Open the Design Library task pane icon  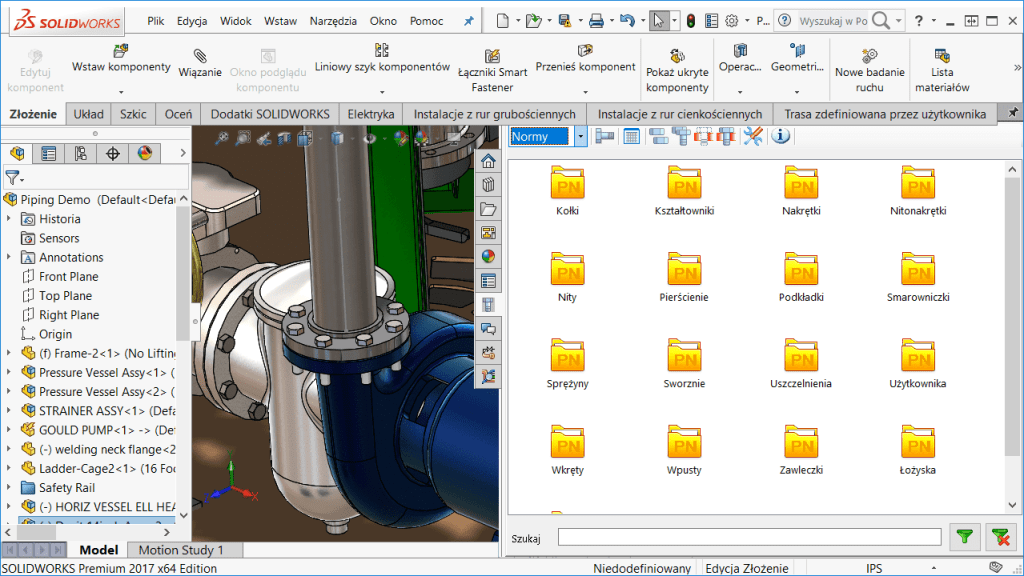pyautogui.click(x=488, y=185)
